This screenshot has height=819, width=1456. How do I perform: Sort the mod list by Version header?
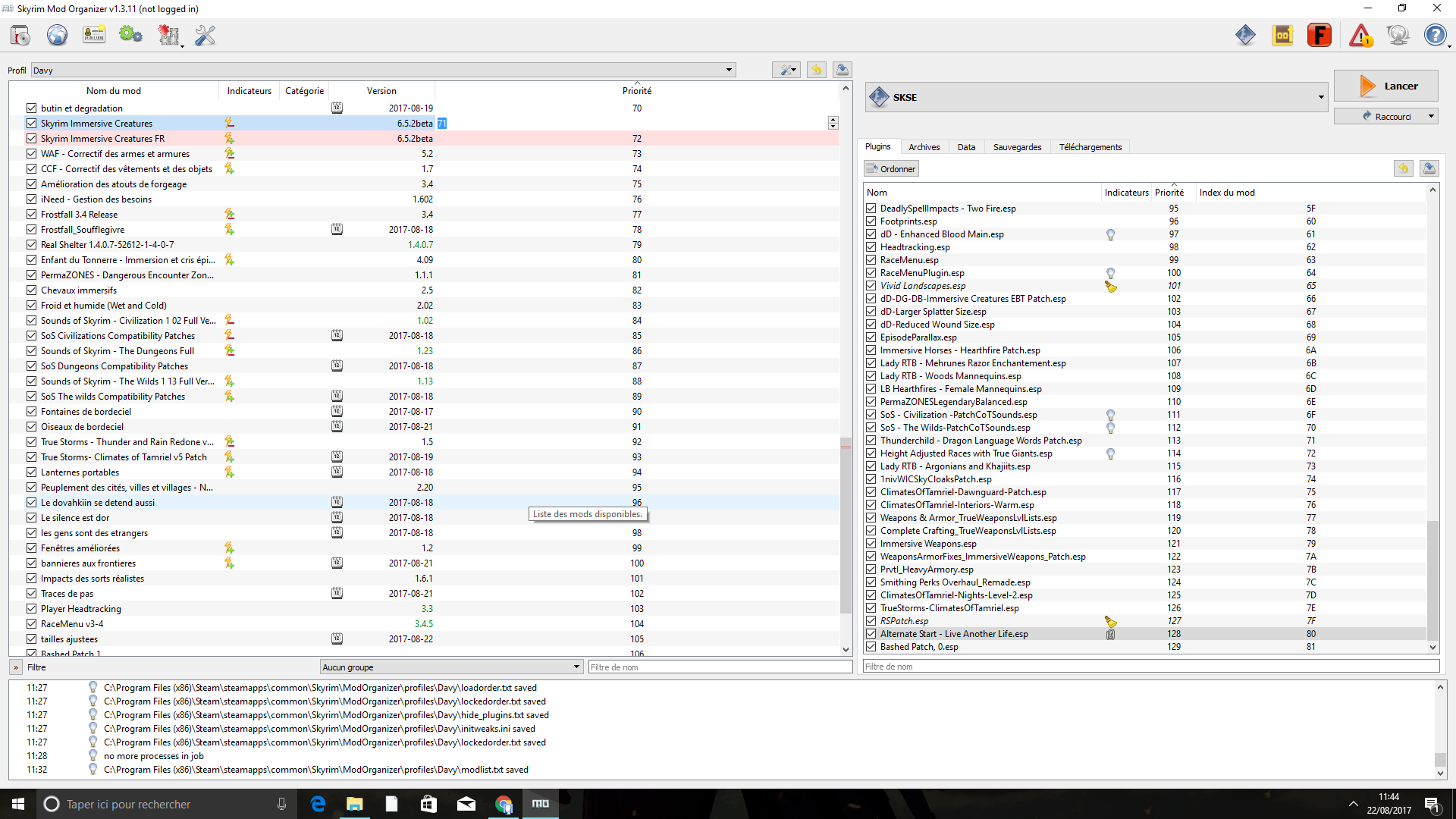(381, 90)
